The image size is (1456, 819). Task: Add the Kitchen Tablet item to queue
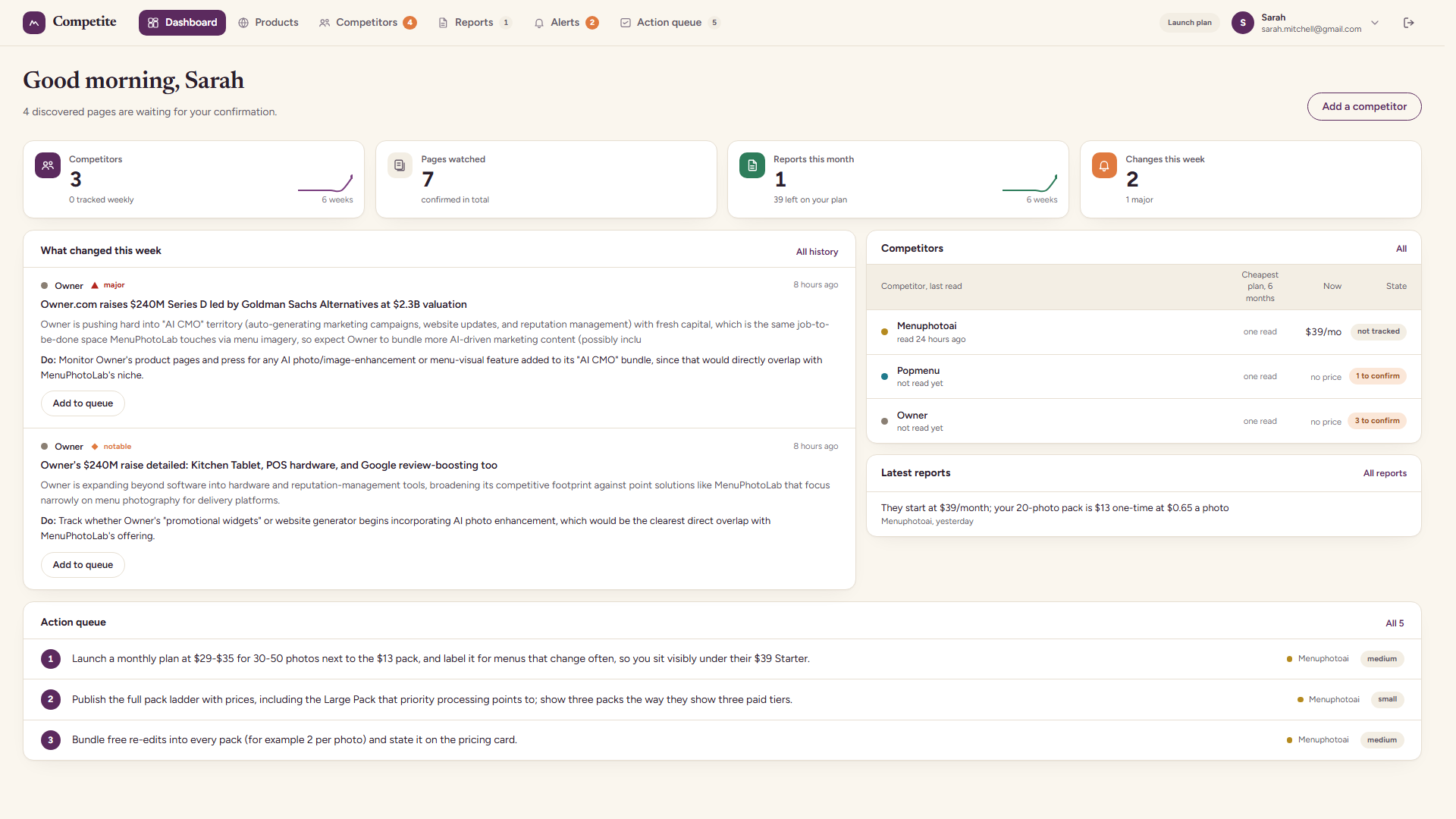pos(83,565)
